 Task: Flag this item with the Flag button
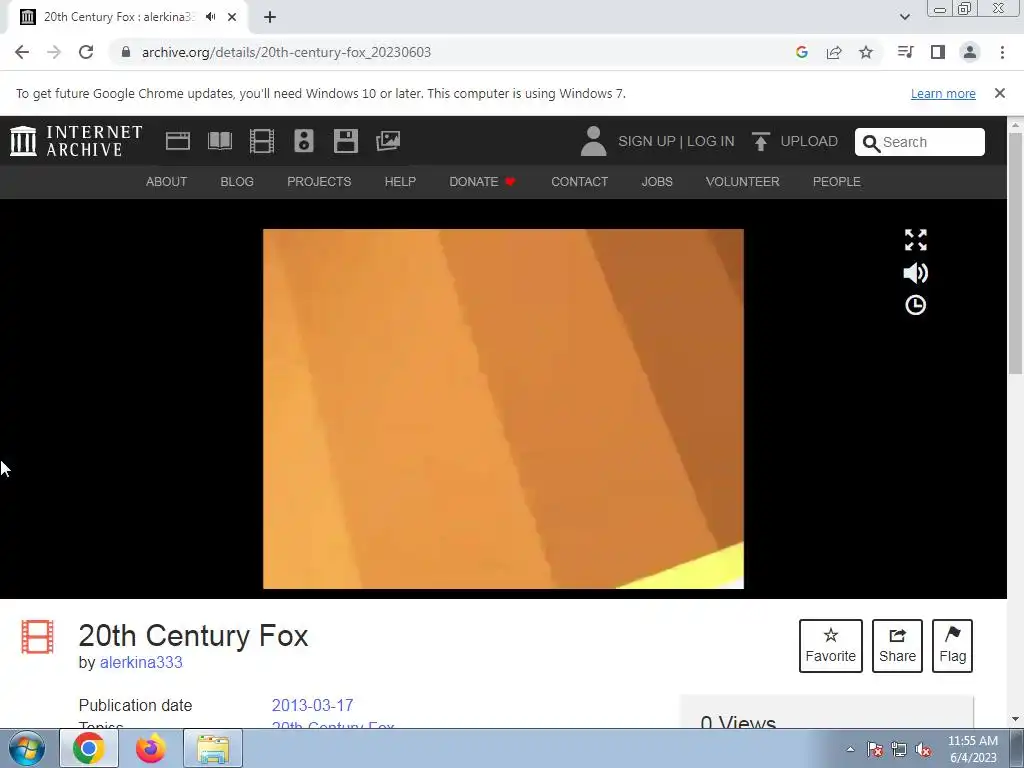coord(952,646)
